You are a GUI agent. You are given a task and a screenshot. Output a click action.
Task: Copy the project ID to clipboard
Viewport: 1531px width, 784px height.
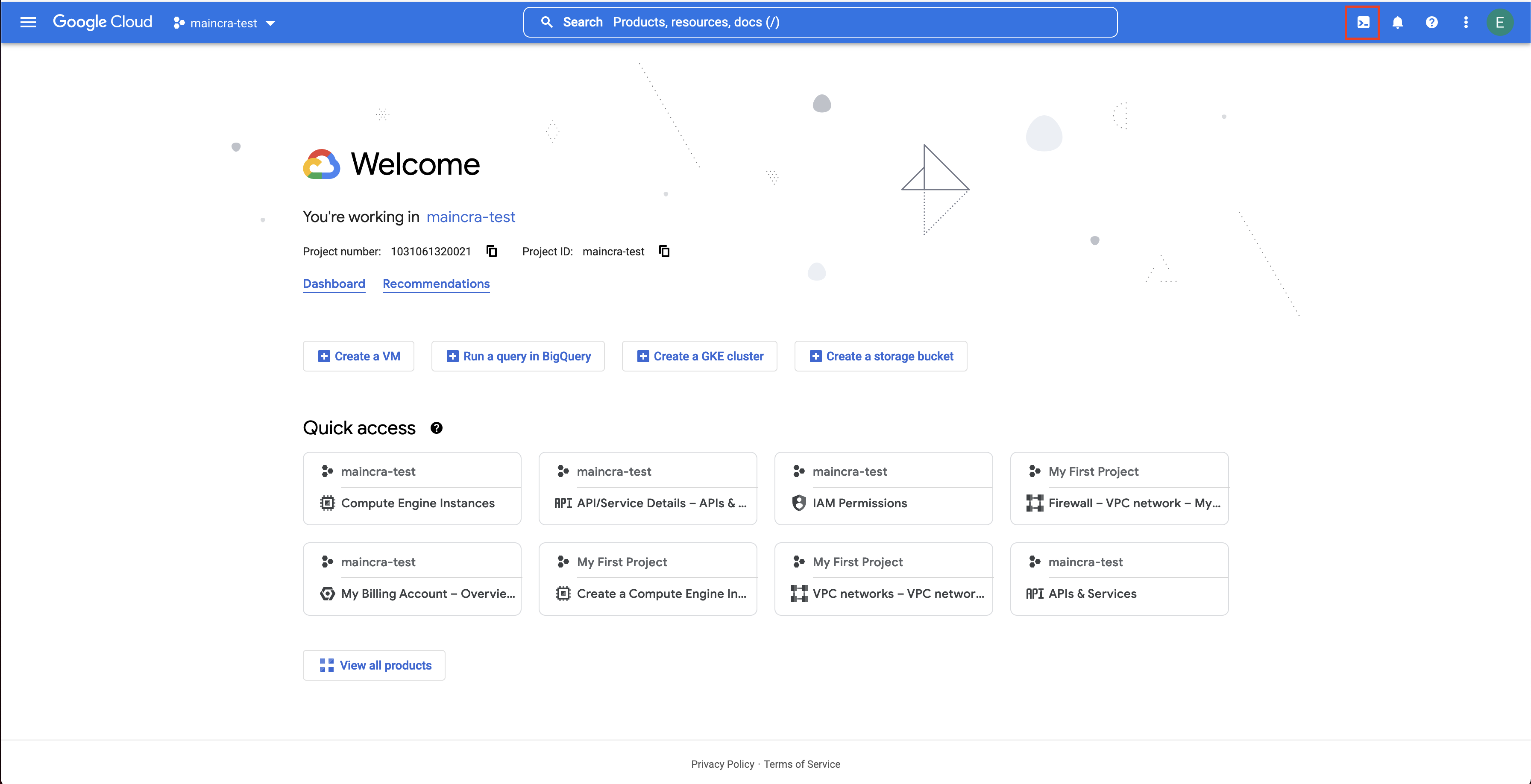tap(664, 251)
